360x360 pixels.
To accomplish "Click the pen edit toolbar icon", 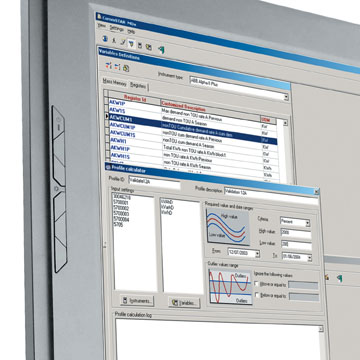I will click(122, 42).
